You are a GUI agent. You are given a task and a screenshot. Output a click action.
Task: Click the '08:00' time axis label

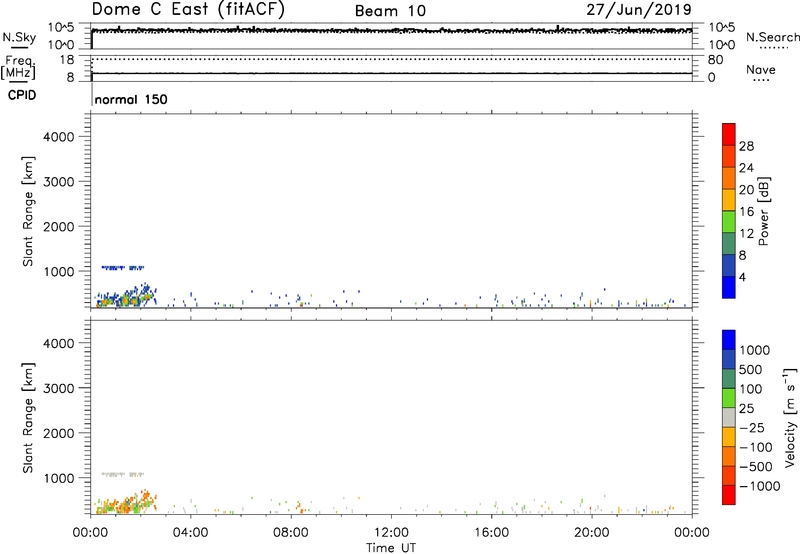pyautogui.click(x=291, y=533)
